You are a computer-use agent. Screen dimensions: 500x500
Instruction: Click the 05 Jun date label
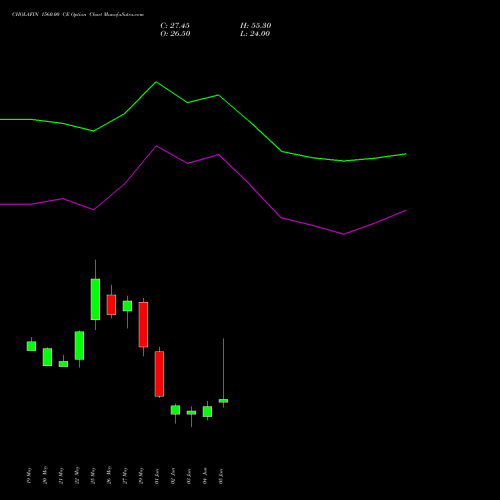click(221, 476)
